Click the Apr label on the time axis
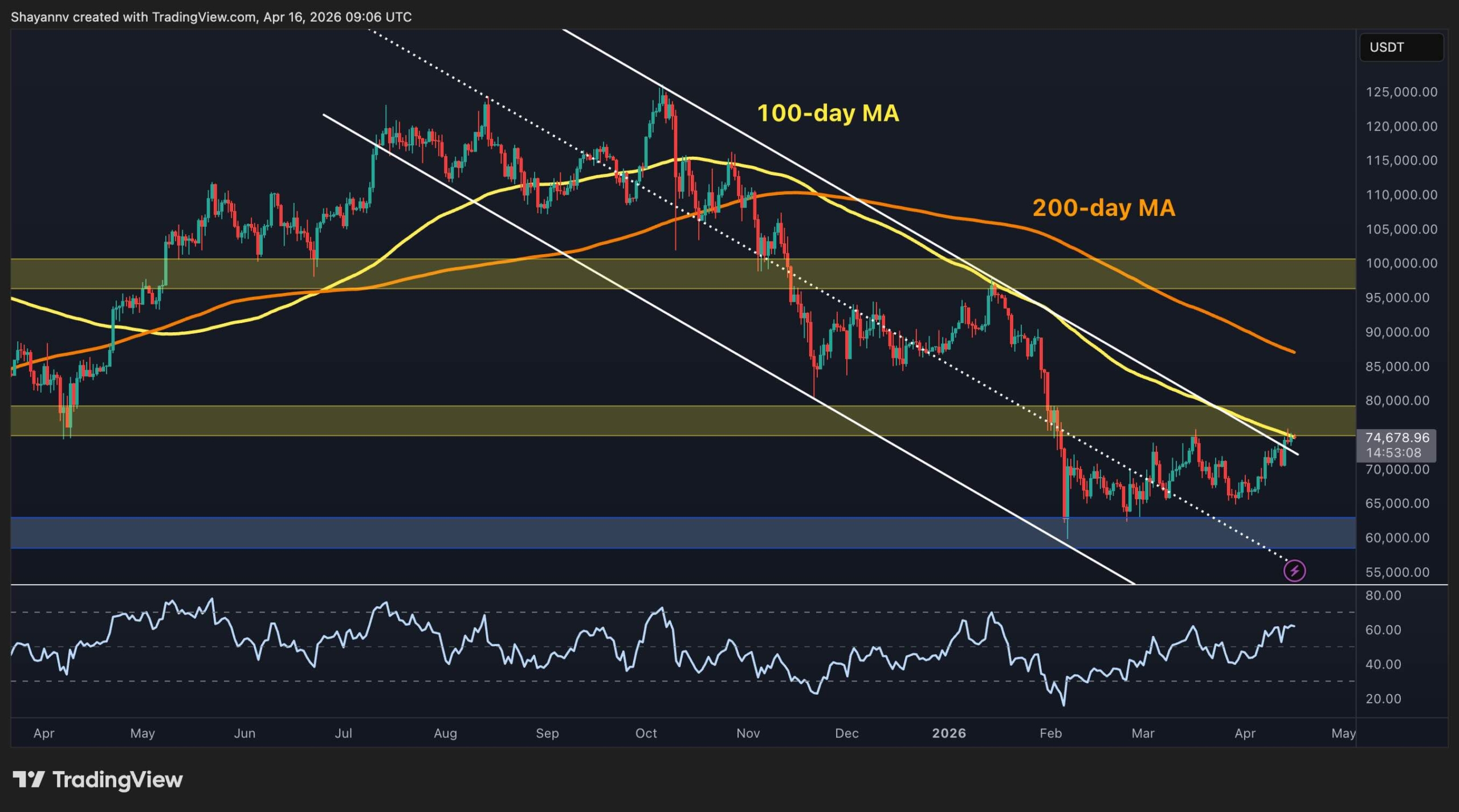This screenshot has height=812, width=1459. [x=44, y=734]
